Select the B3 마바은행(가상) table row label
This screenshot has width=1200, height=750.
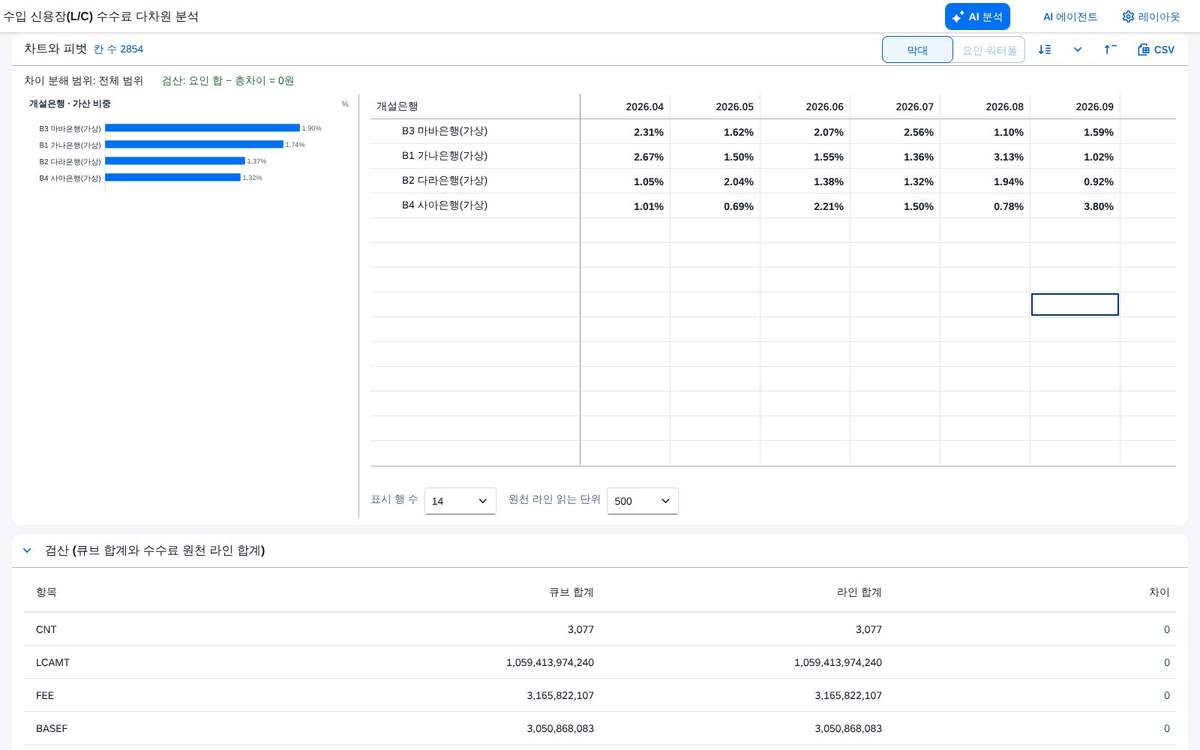click(x=444, y=131)
